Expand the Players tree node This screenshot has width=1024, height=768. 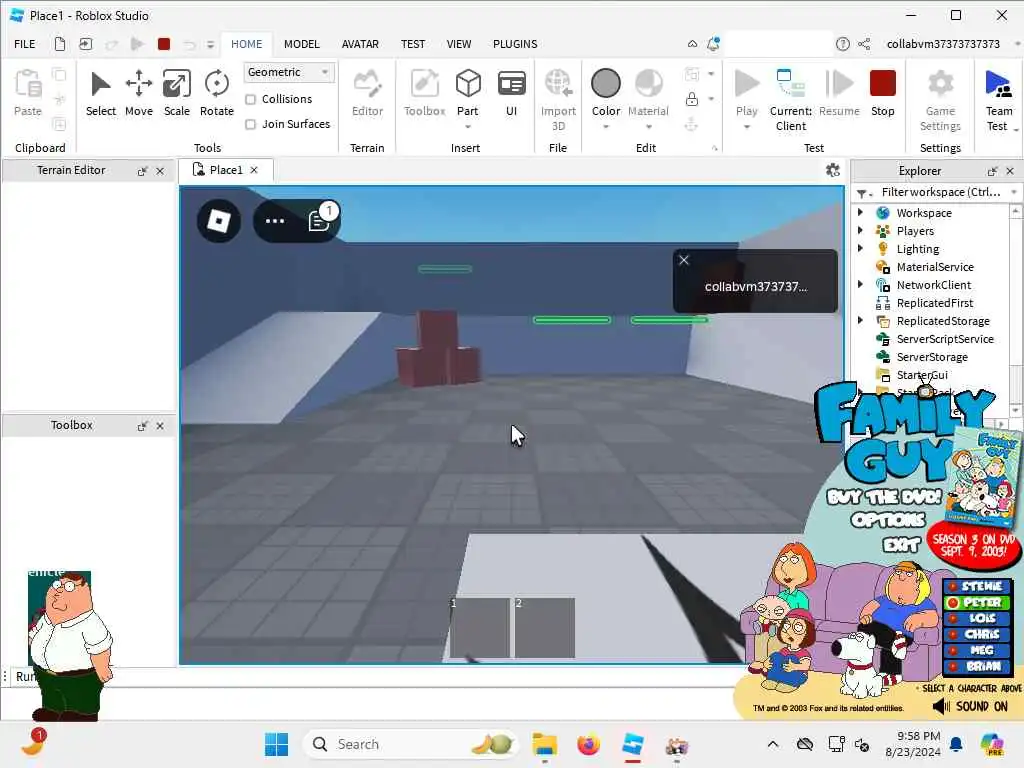point(861,231)
